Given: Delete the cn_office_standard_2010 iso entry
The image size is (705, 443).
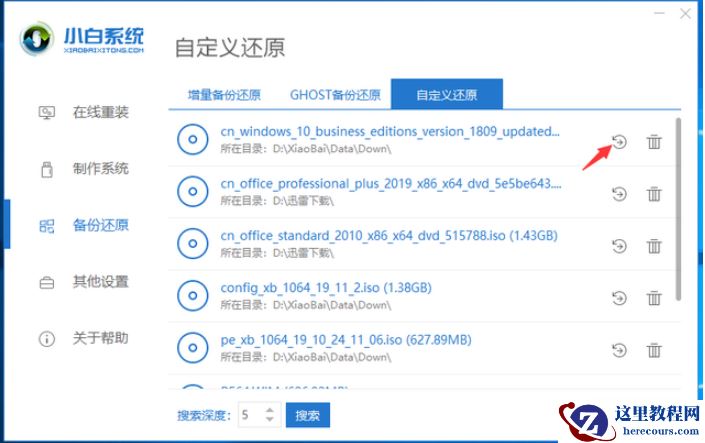Looking at the screenshot, I should click(x=654, y=246).
